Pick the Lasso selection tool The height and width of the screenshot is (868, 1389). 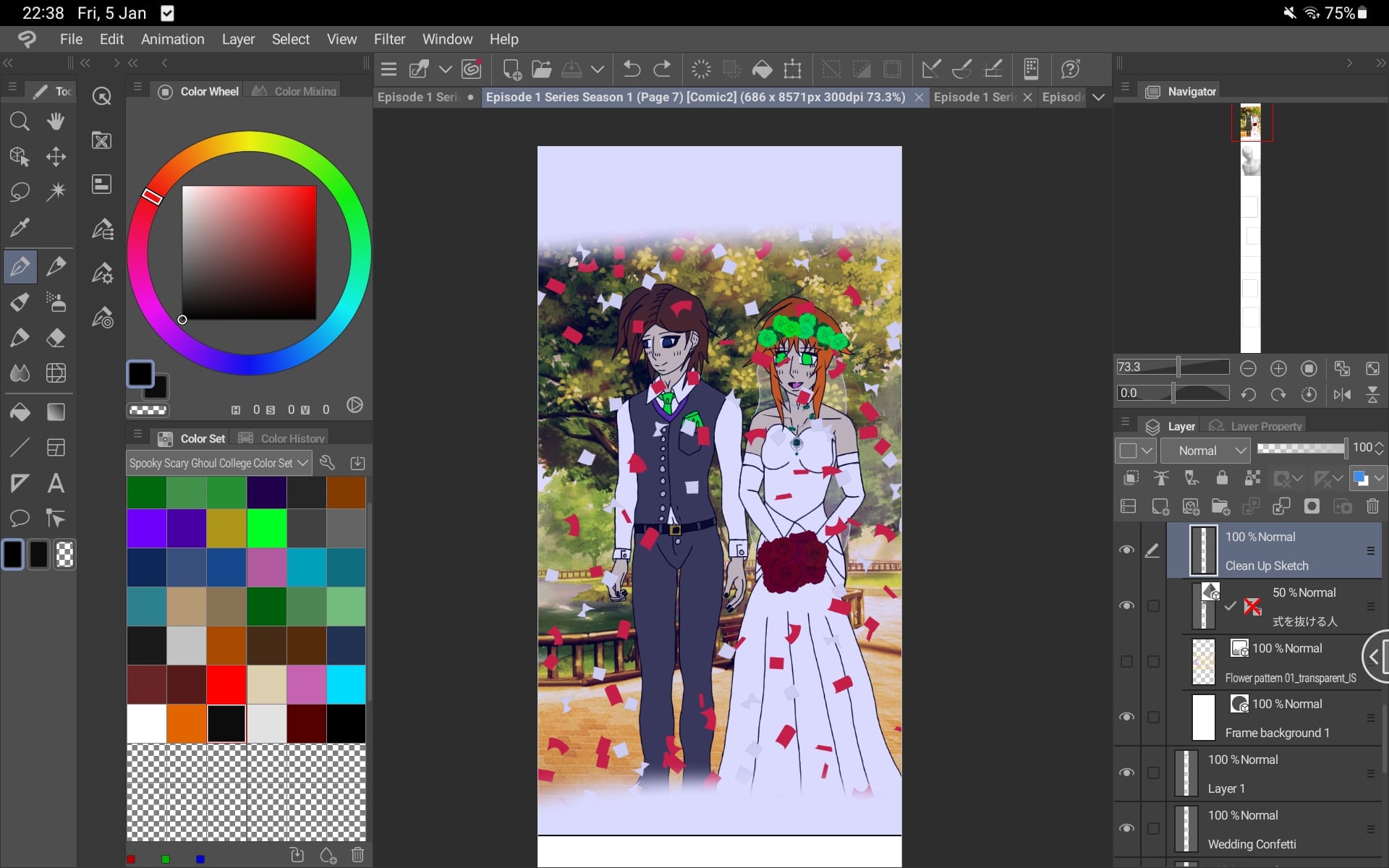click(20, 192)
